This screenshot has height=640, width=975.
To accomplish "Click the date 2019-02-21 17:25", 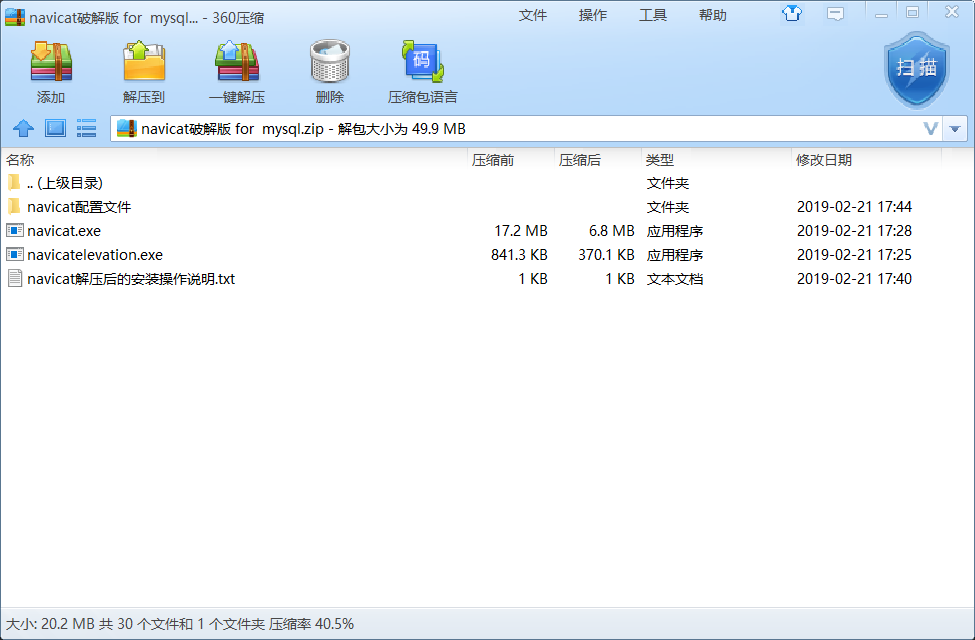I will [854, 255].
